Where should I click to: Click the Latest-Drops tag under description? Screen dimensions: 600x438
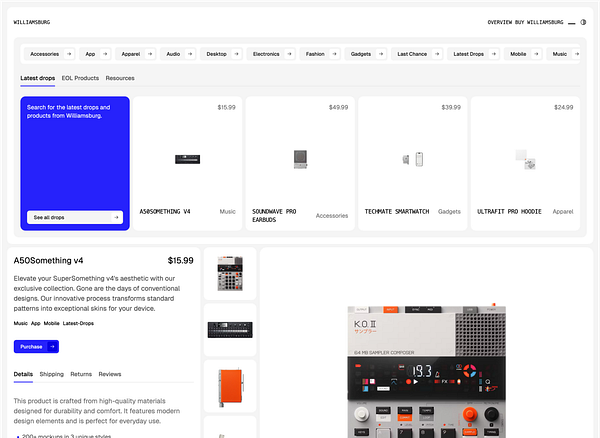coord(78,323)
